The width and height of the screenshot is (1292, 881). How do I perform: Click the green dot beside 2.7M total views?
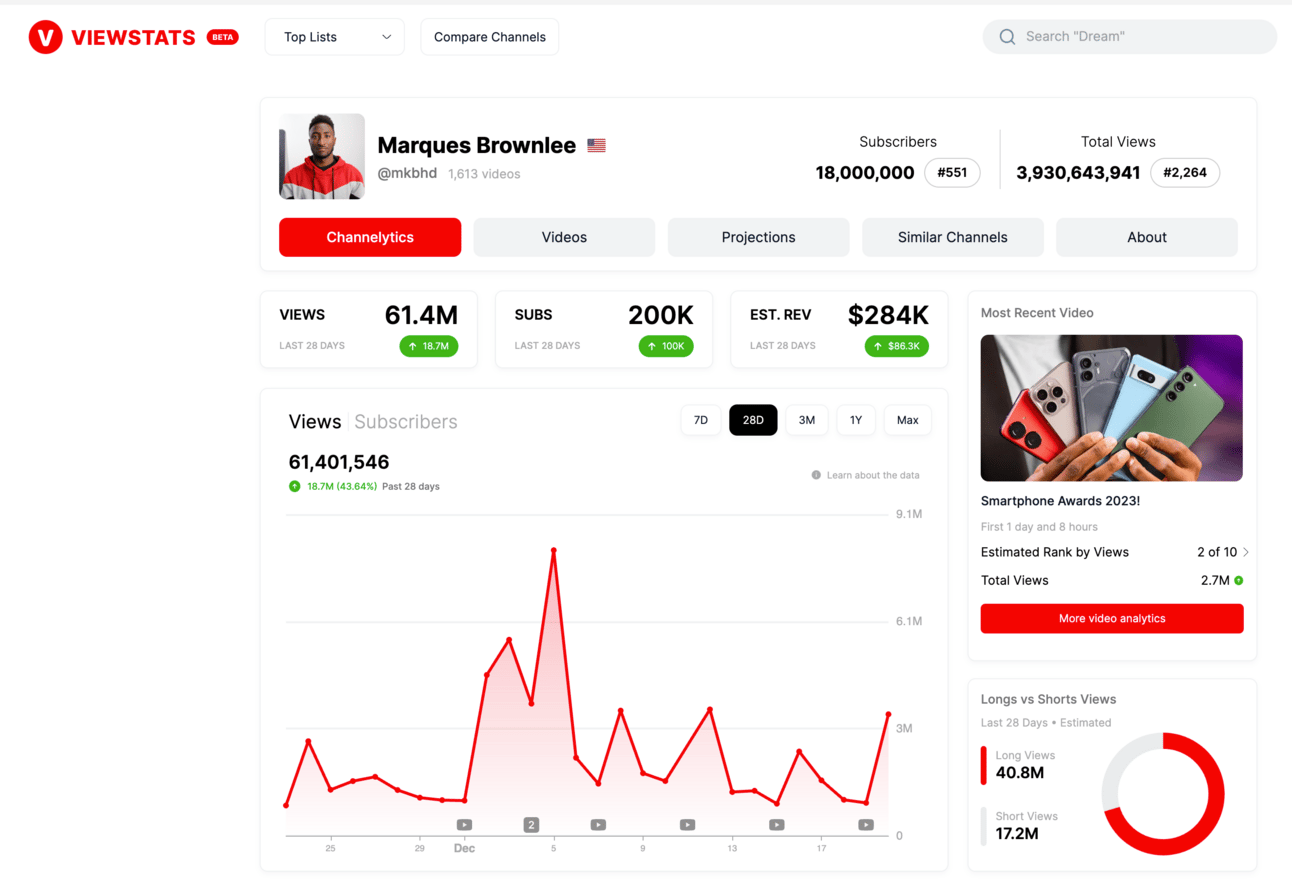click(1239, 580)
